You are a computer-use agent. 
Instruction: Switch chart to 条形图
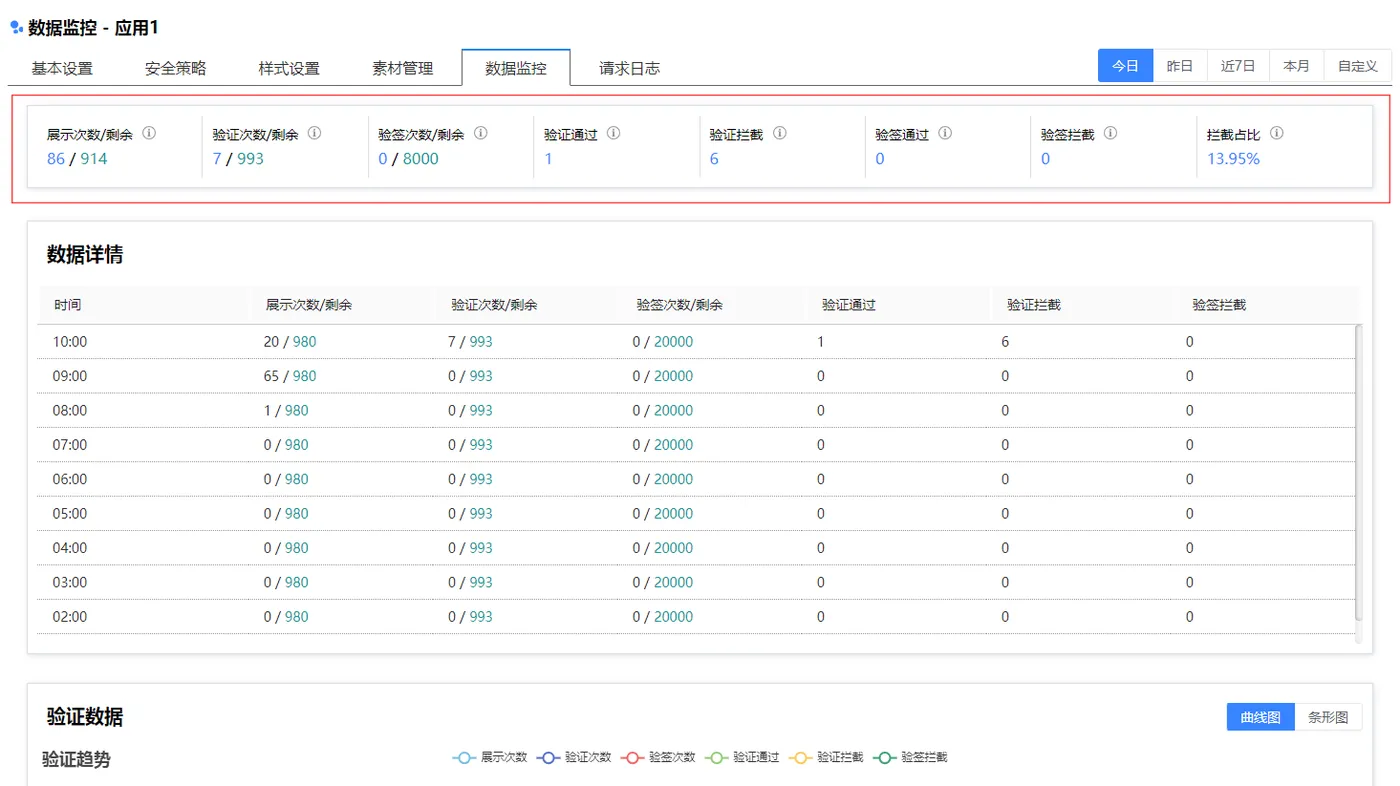pyautogui.click(x=1328, y=717)
